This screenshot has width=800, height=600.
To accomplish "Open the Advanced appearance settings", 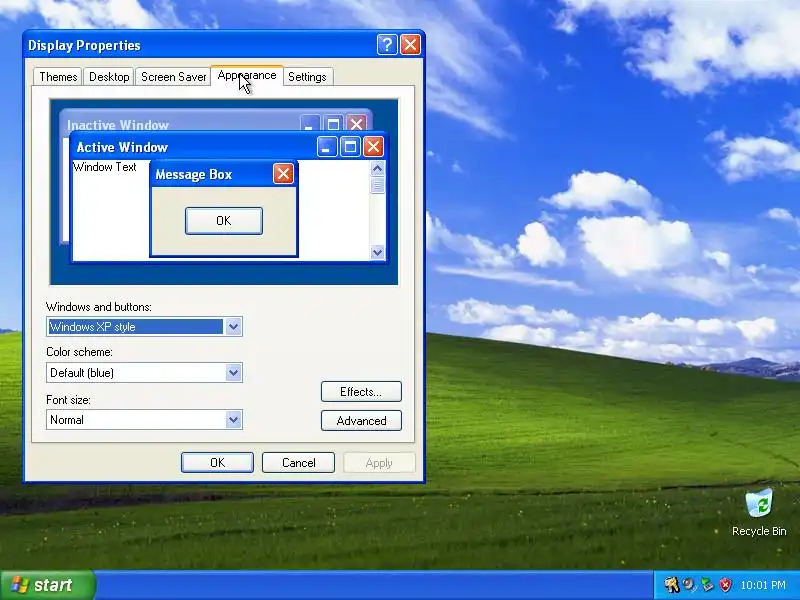I will pyautogui.click(x=361, y=421).
